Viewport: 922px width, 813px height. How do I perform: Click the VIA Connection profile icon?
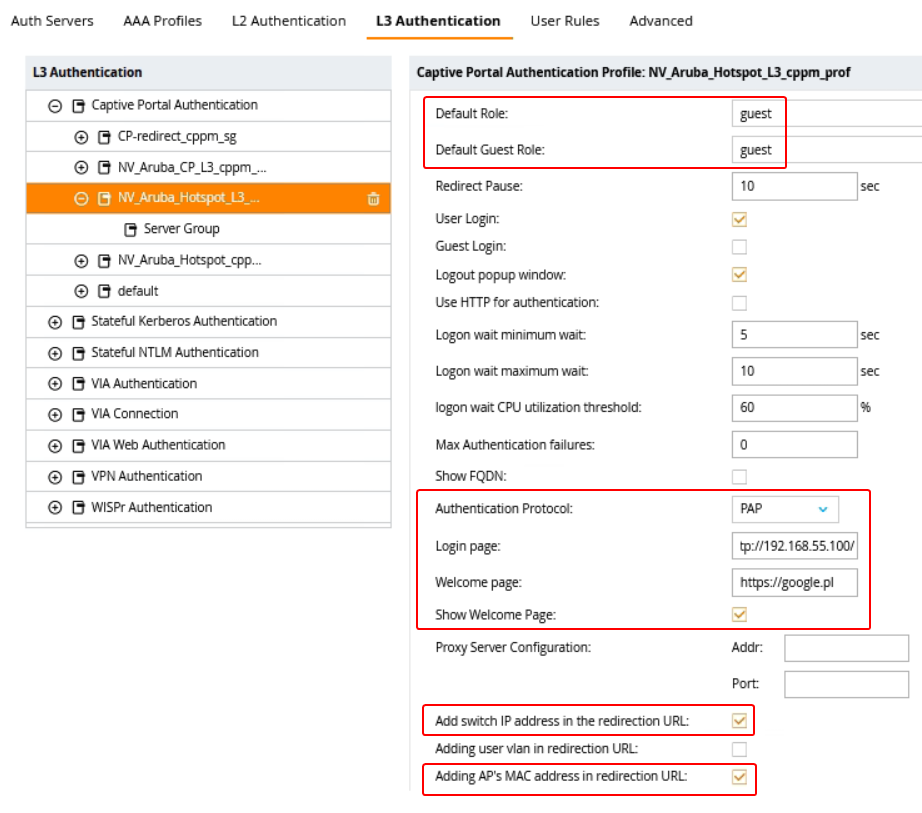point(78,414)
